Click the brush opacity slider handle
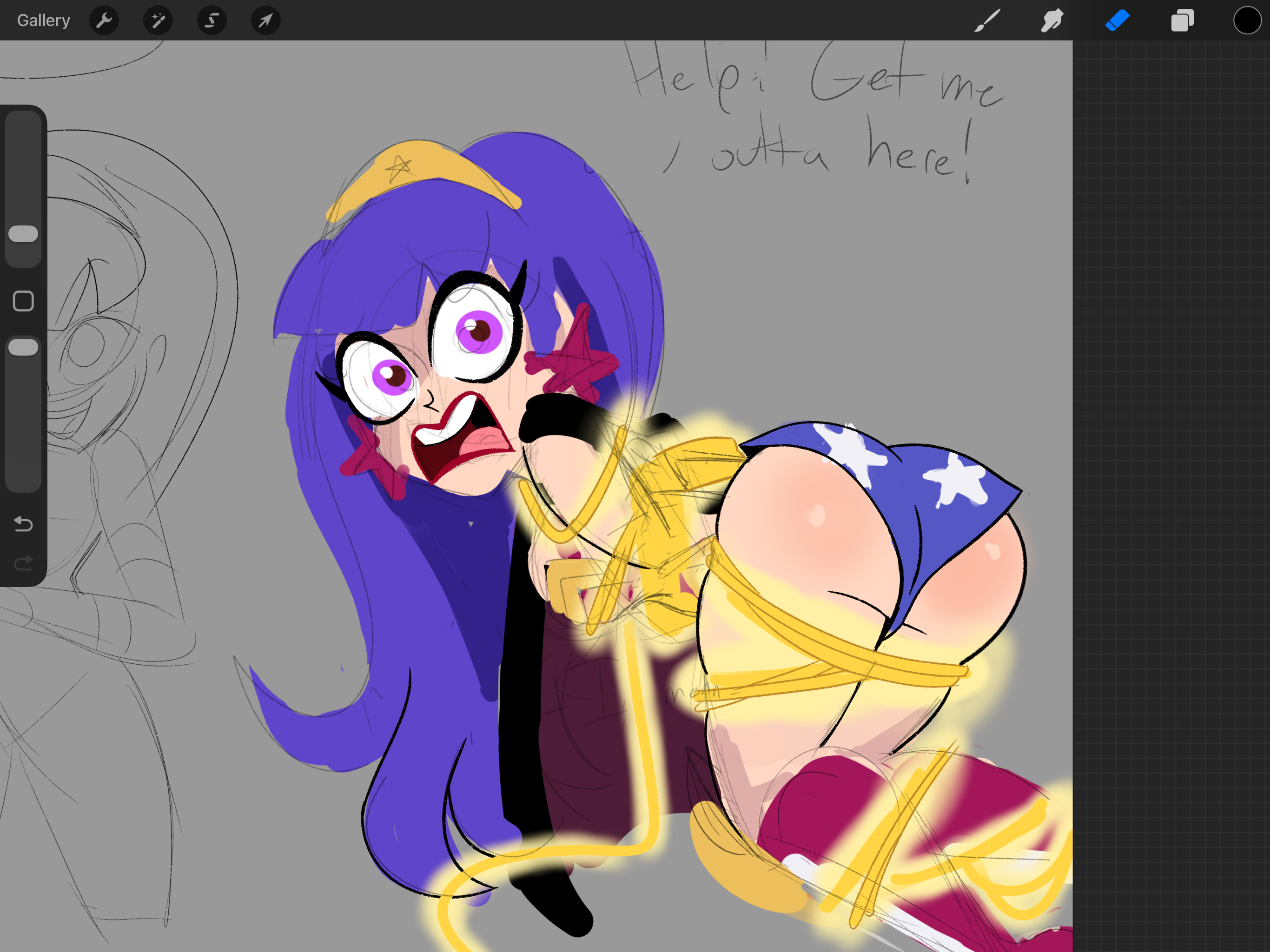The height and width of the screenshot is (952, 1270). (24, 347)
